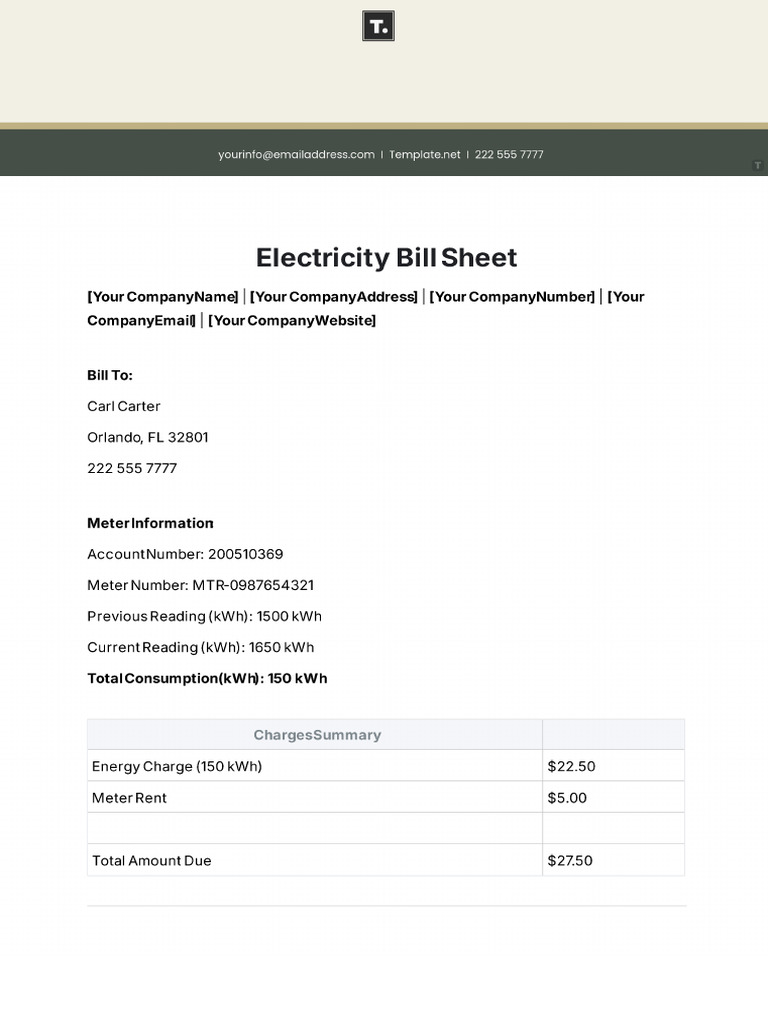The height and width of the screenshot is (1024, 768).
Task: Visit the Template.net link in the header
Action: click(x=425, y=155)
